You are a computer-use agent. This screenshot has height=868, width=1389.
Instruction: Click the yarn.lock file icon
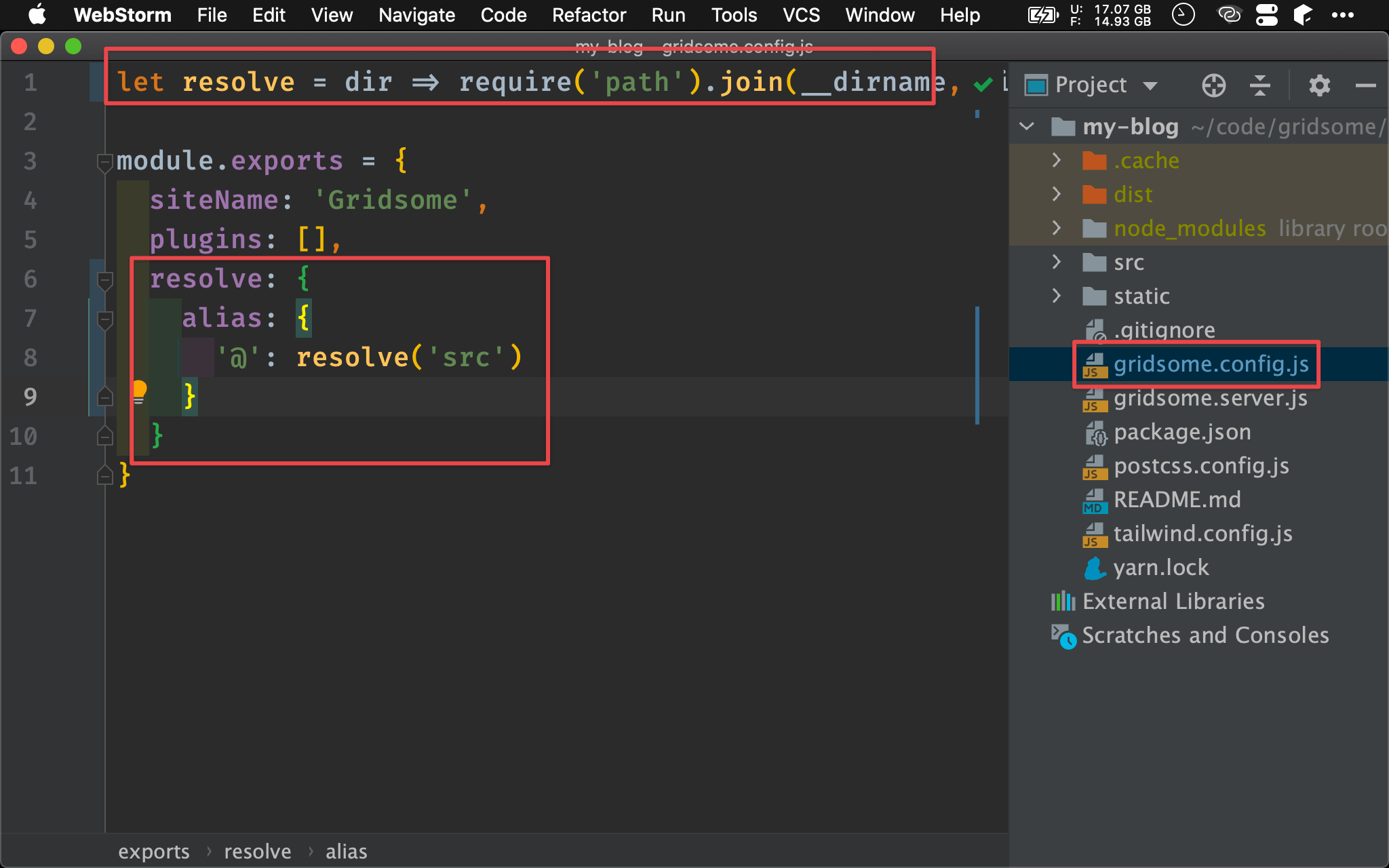pos(1094,568)
